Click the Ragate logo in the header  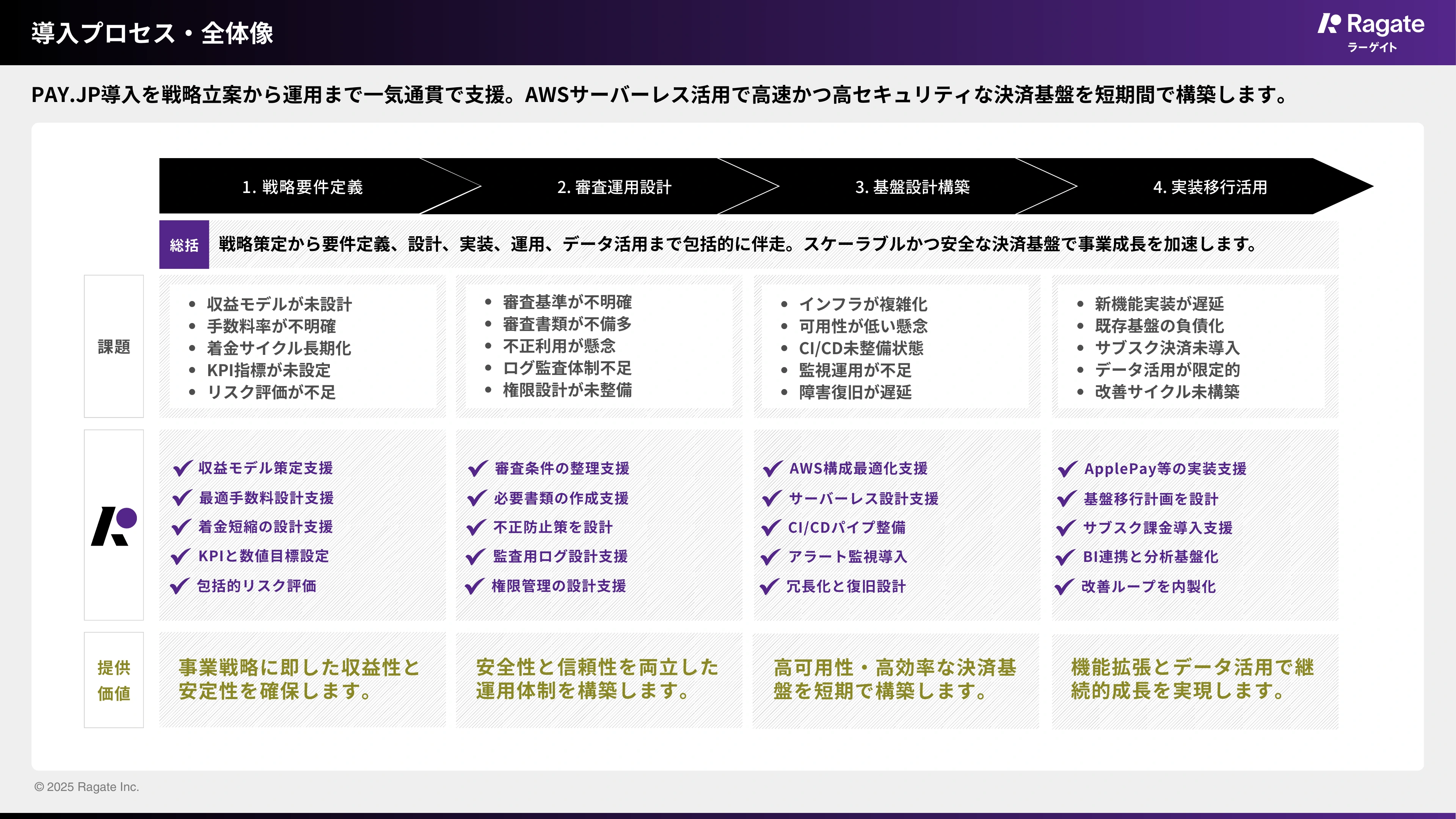click(1371, 32)
